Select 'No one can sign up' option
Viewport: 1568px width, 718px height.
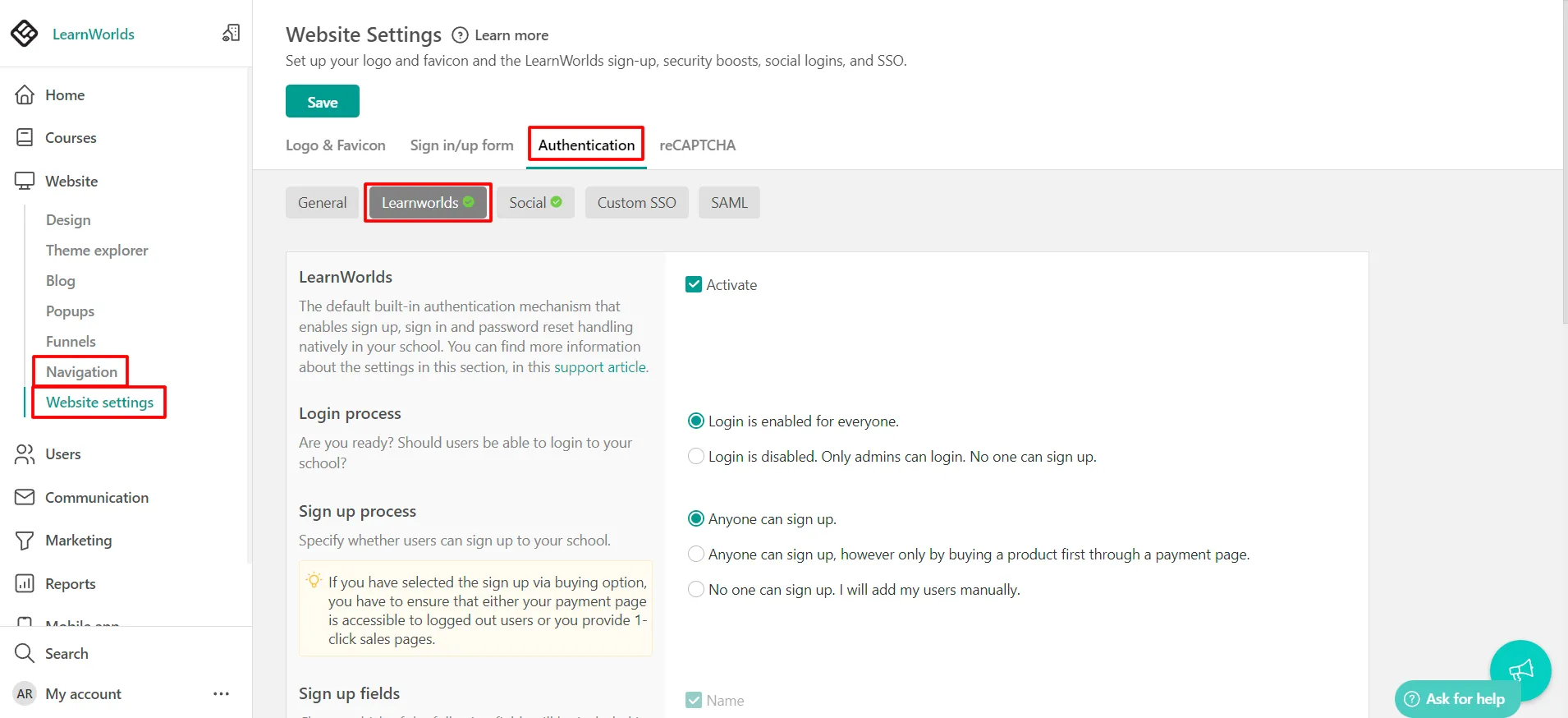pos(695,590)
